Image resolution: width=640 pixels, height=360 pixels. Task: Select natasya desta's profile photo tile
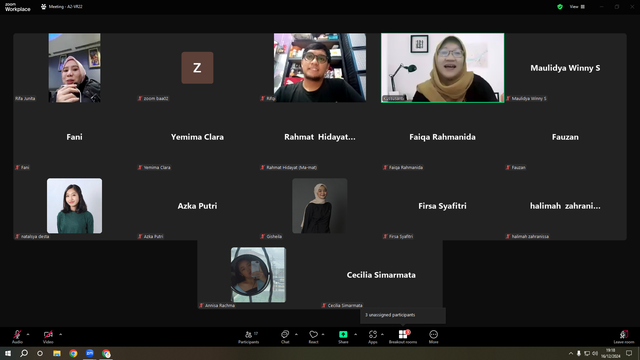point(74,206)
